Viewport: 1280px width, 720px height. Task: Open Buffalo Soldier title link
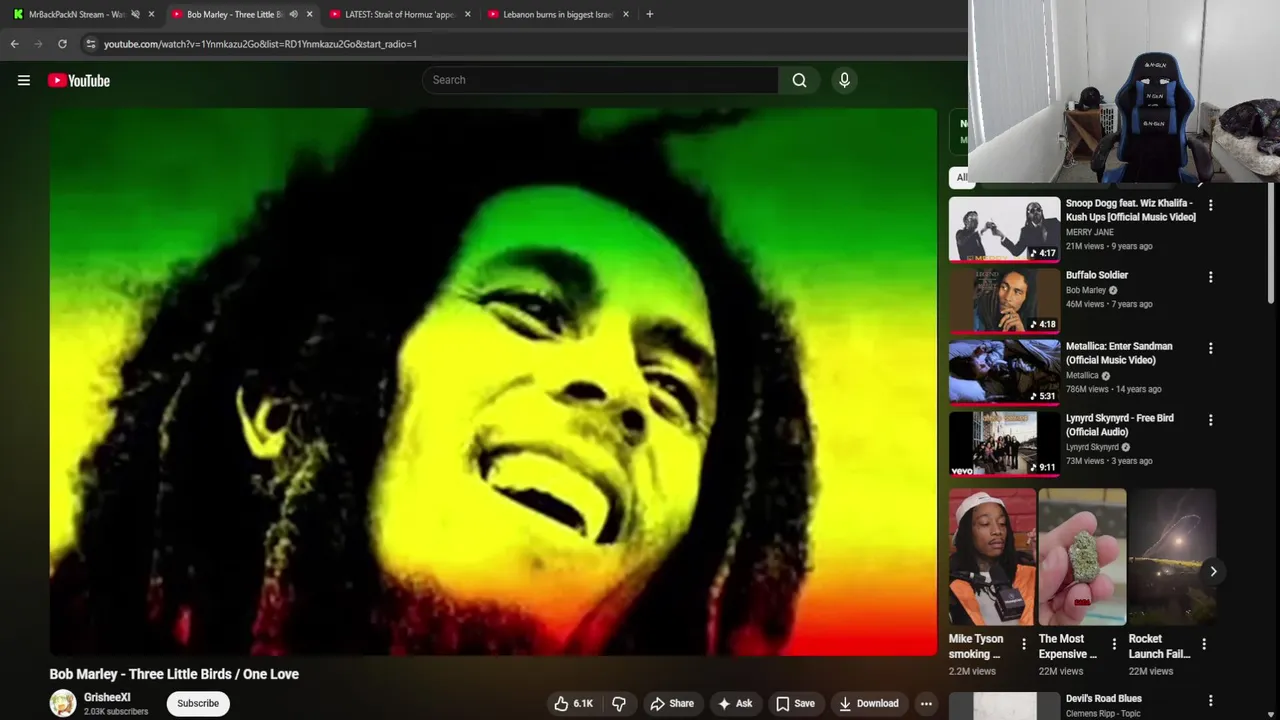tap(1097, 275)
